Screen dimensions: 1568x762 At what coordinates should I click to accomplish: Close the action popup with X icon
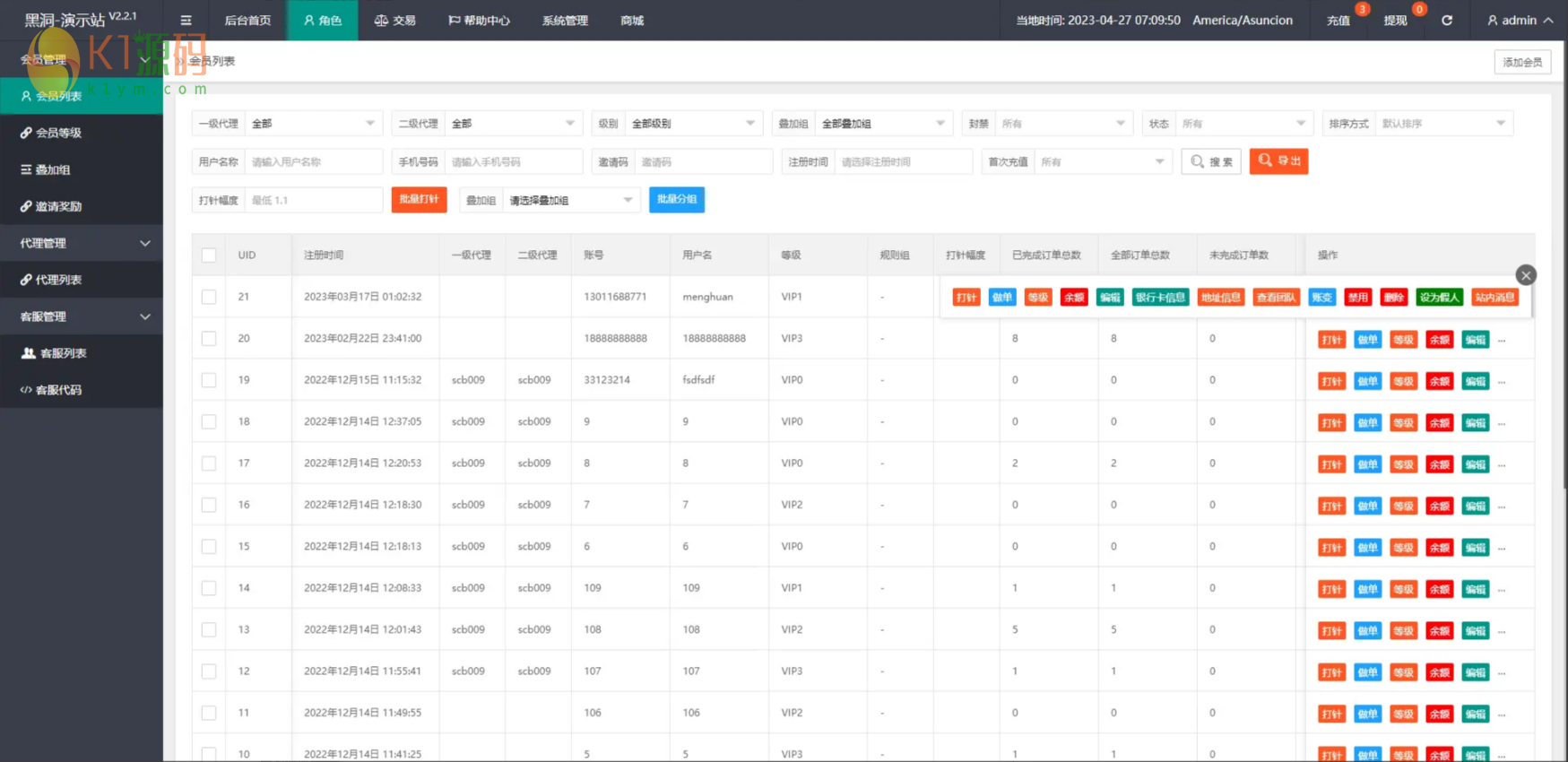[1525, 275]
